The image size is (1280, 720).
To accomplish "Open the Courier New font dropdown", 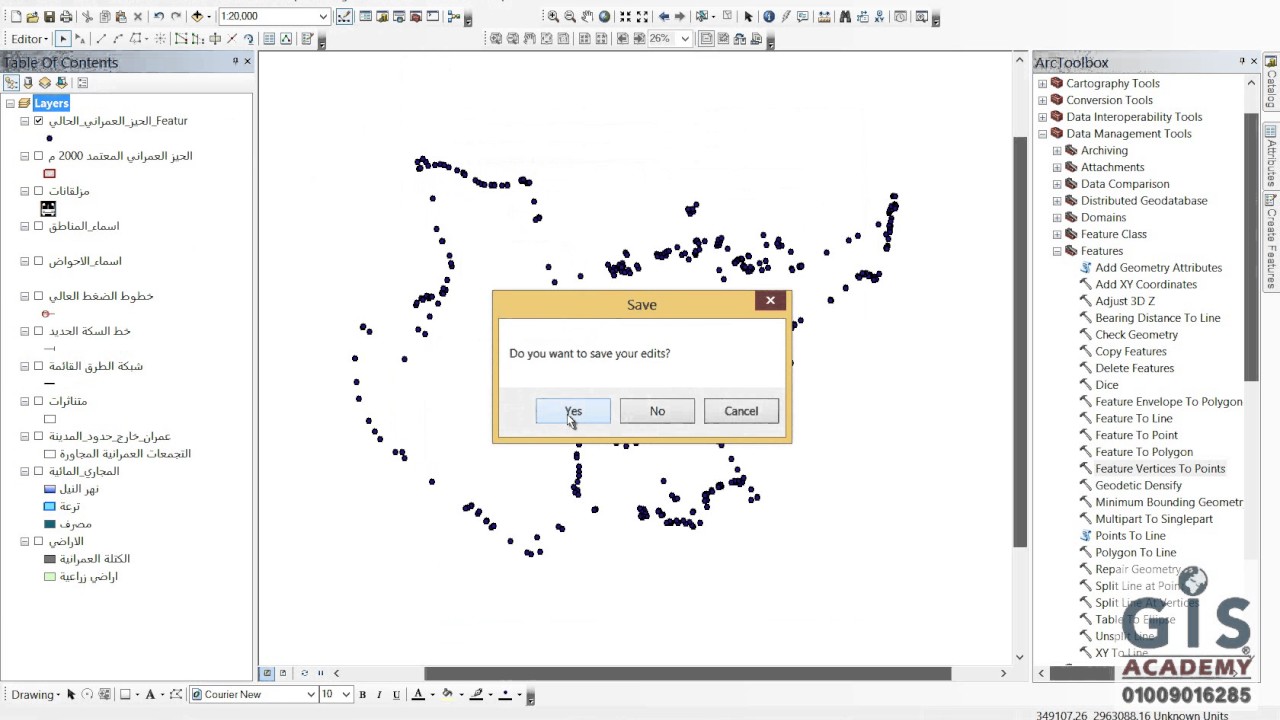I will (x=311, y=694).
